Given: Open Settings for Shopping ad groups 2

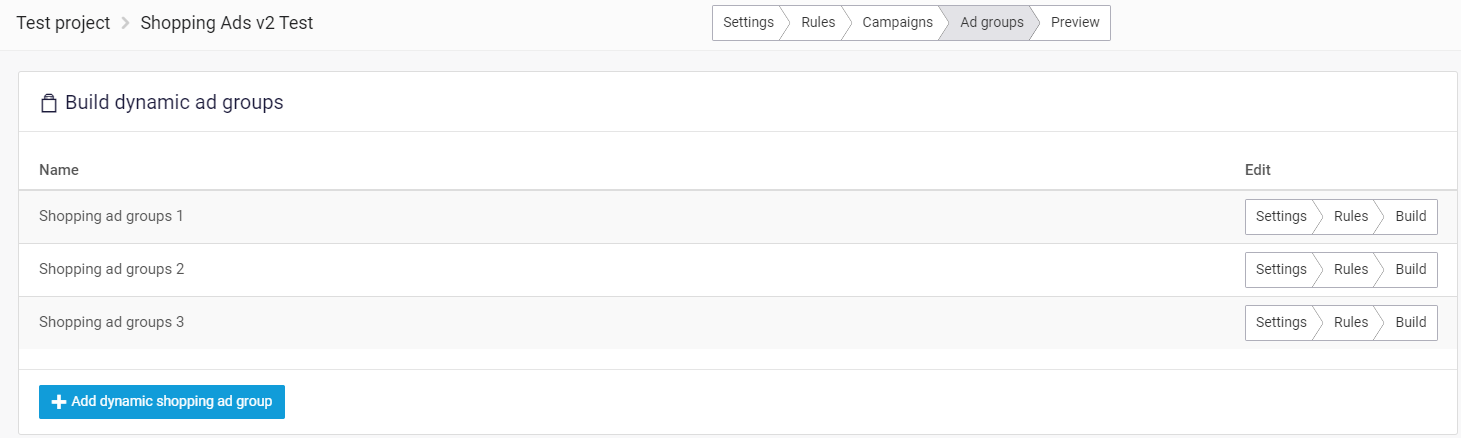Looking at the screenshot, I should click(1280, 270).
